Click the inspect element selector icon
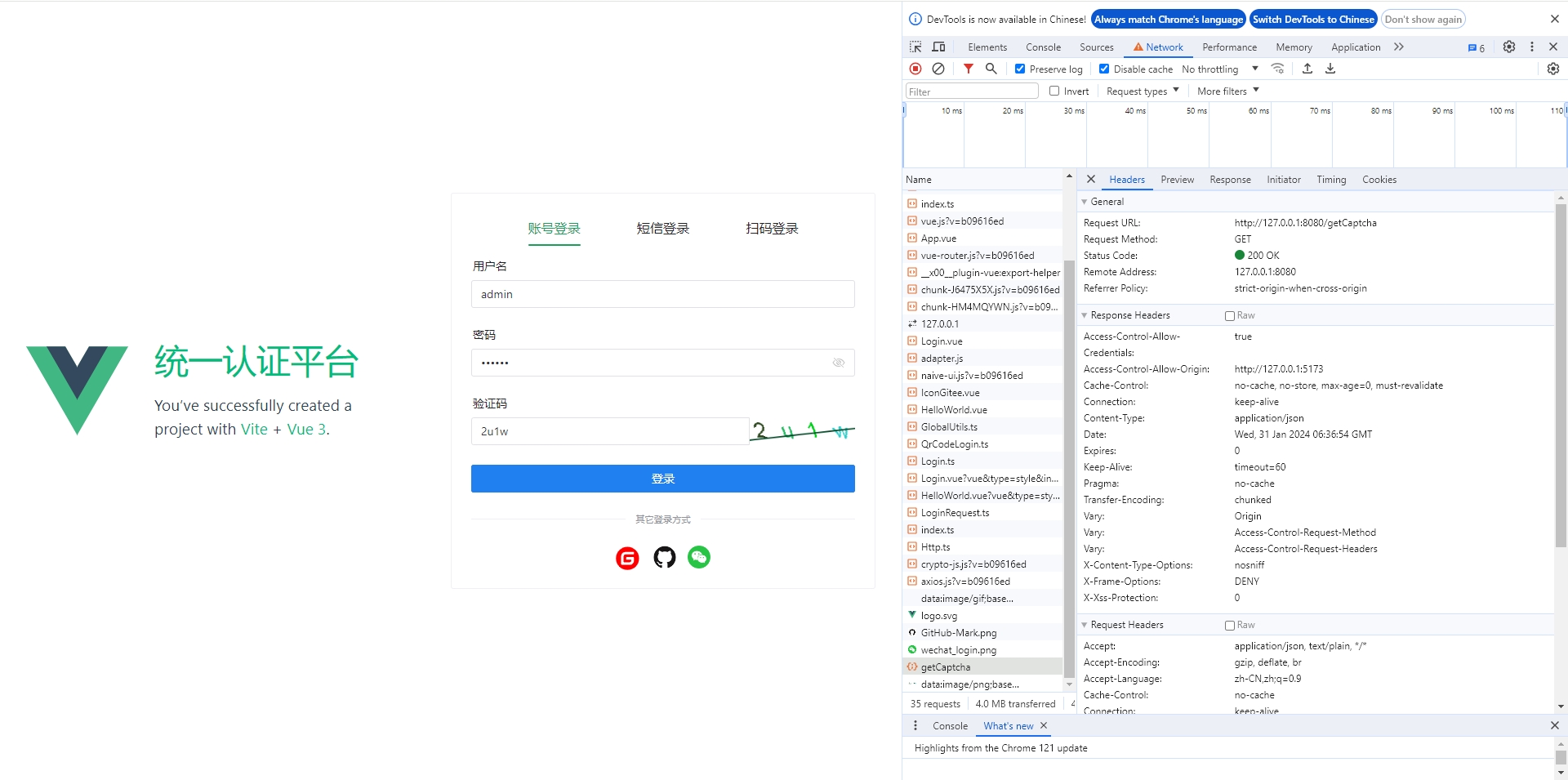The image size is (1568, 780). click(915, 47)
